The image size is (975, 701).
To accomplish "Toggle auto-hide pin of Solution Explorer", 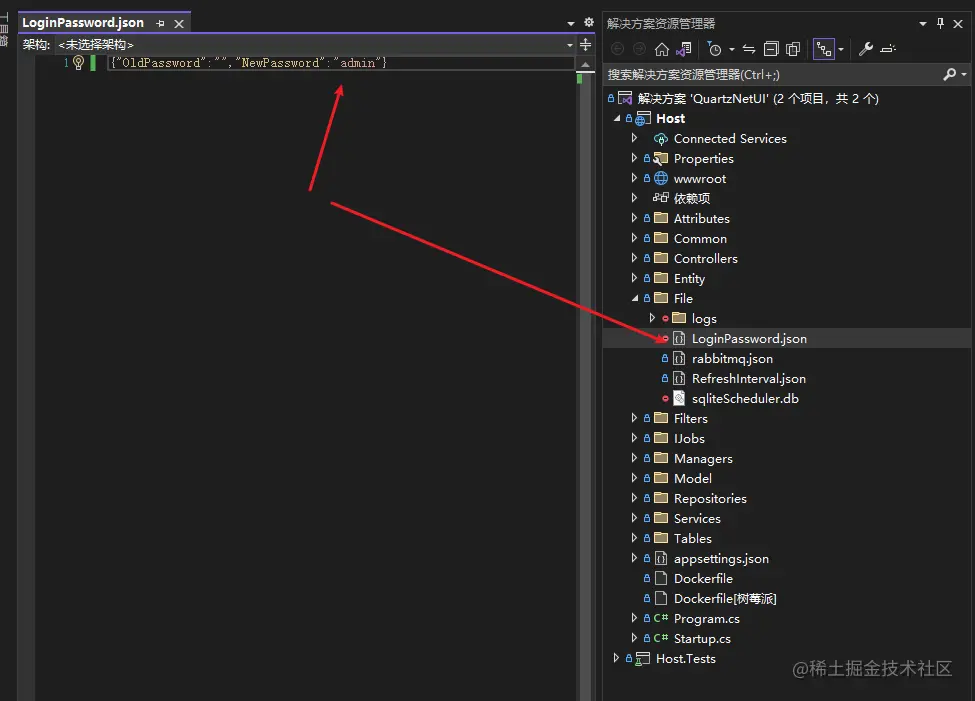I will (x=940, y=24).
